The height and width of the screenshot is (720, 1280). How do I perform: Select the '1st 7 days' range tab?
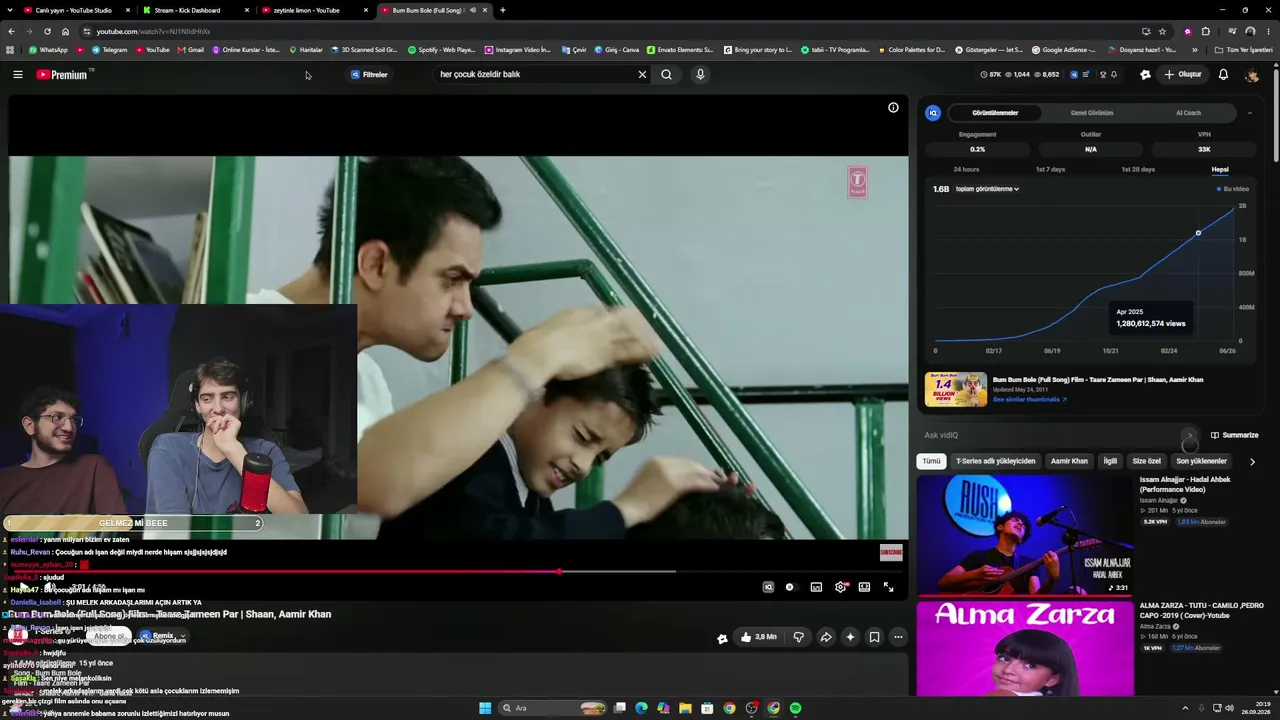pos(1050,169)
